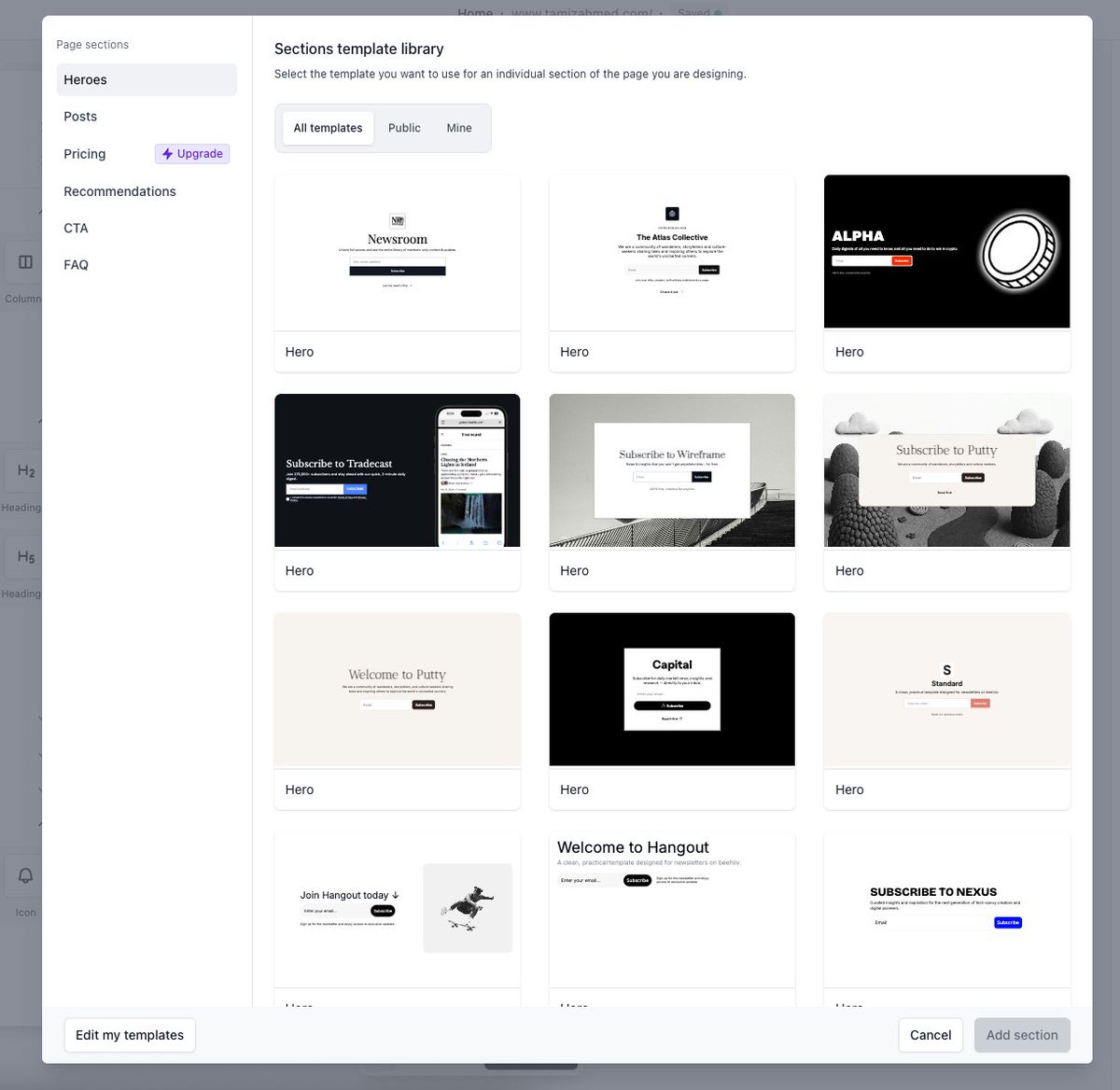Click the Columns layout icon behind the dialog

click(x=25, y=262)
